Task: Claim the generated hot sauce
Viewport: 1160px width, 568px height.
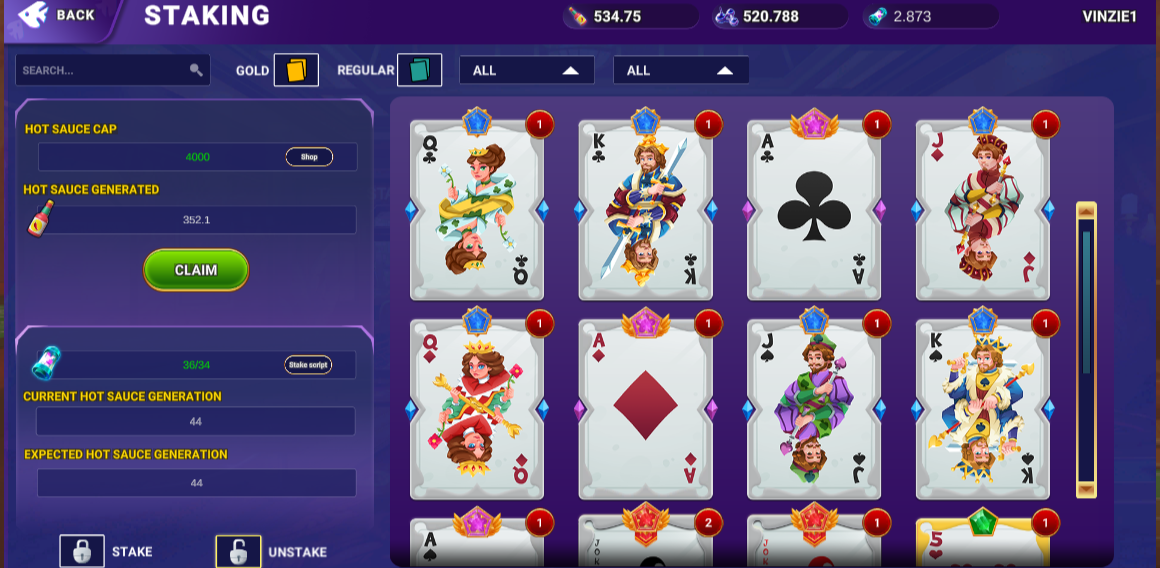Action: [x=195, y=270]
